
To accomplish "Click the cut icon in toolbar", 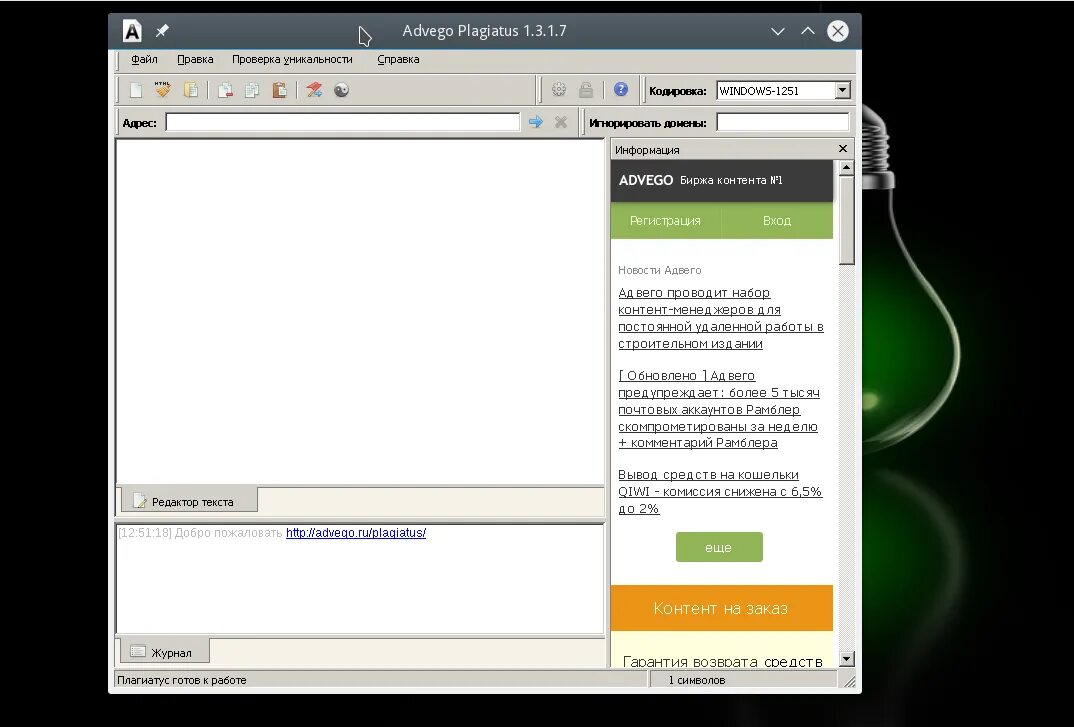I will [225, 90].
